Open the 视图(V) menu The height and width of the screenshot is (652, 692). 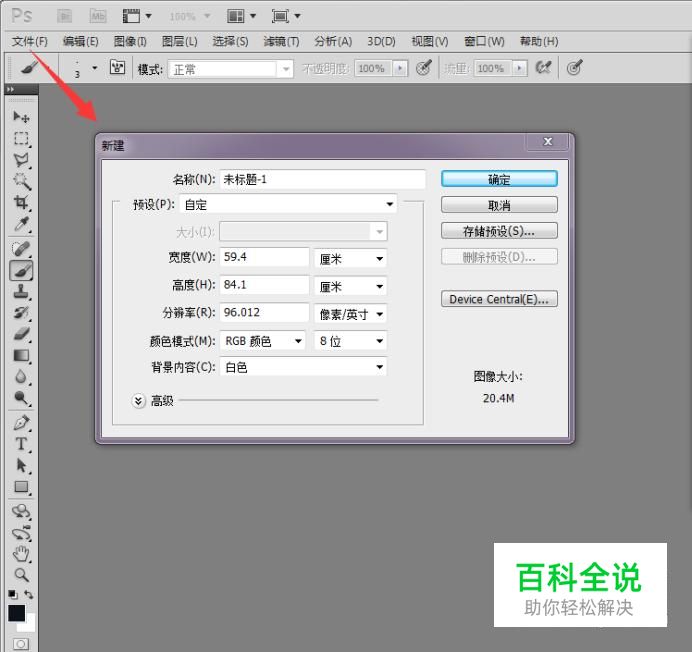429,41
